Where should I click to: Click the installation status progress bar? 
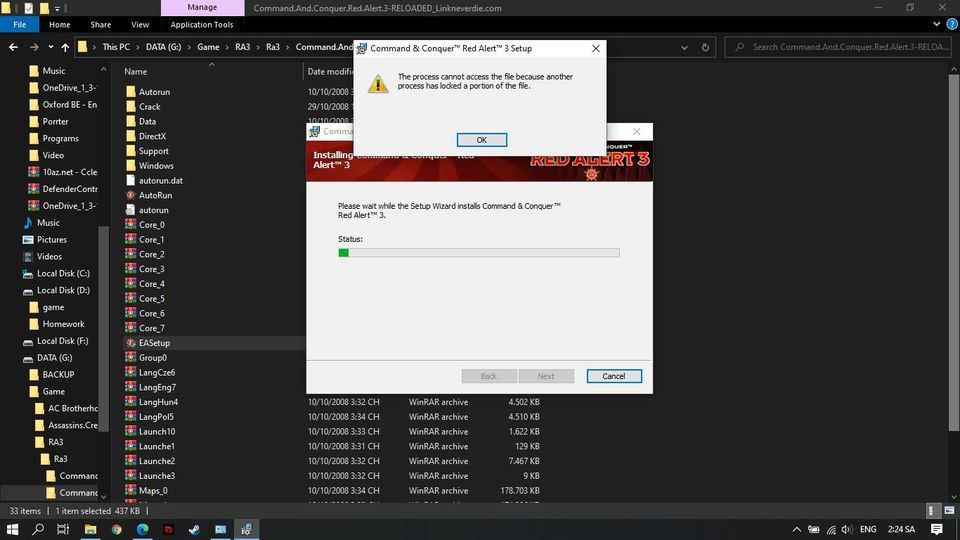478,253
